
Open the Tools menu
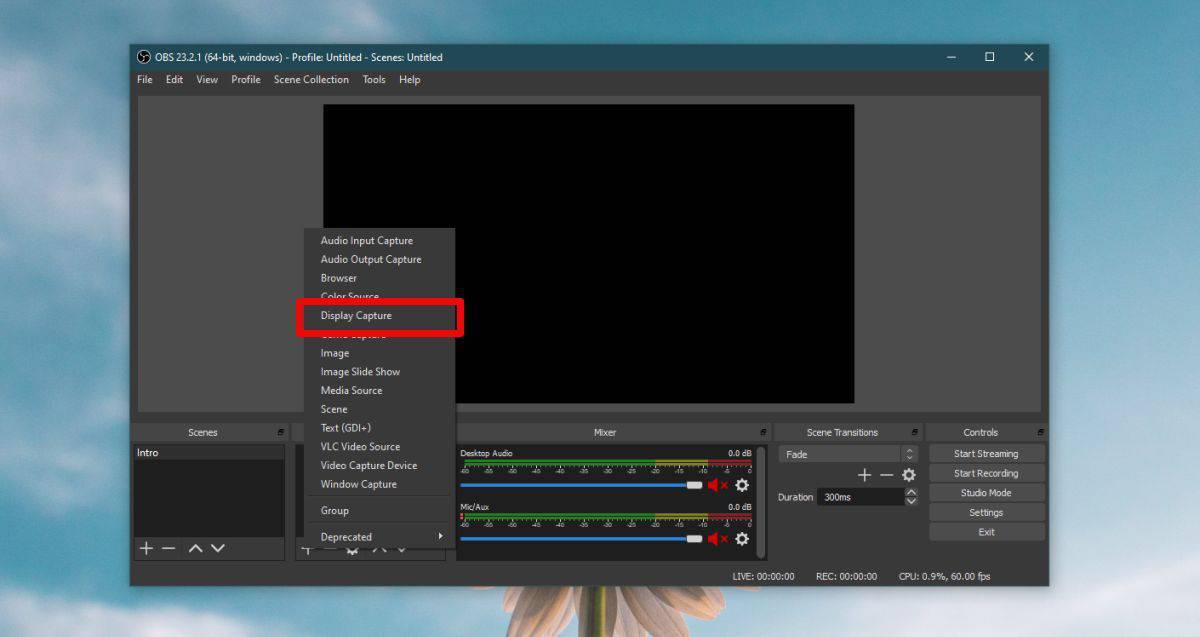tap(373, 79)
